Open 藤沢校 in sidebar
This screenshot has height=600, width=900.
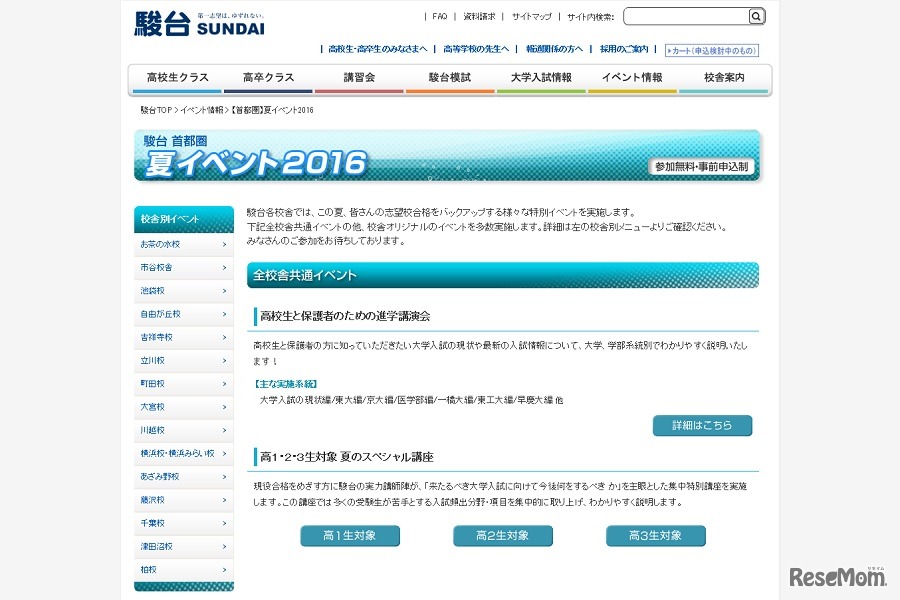(184, 500)
